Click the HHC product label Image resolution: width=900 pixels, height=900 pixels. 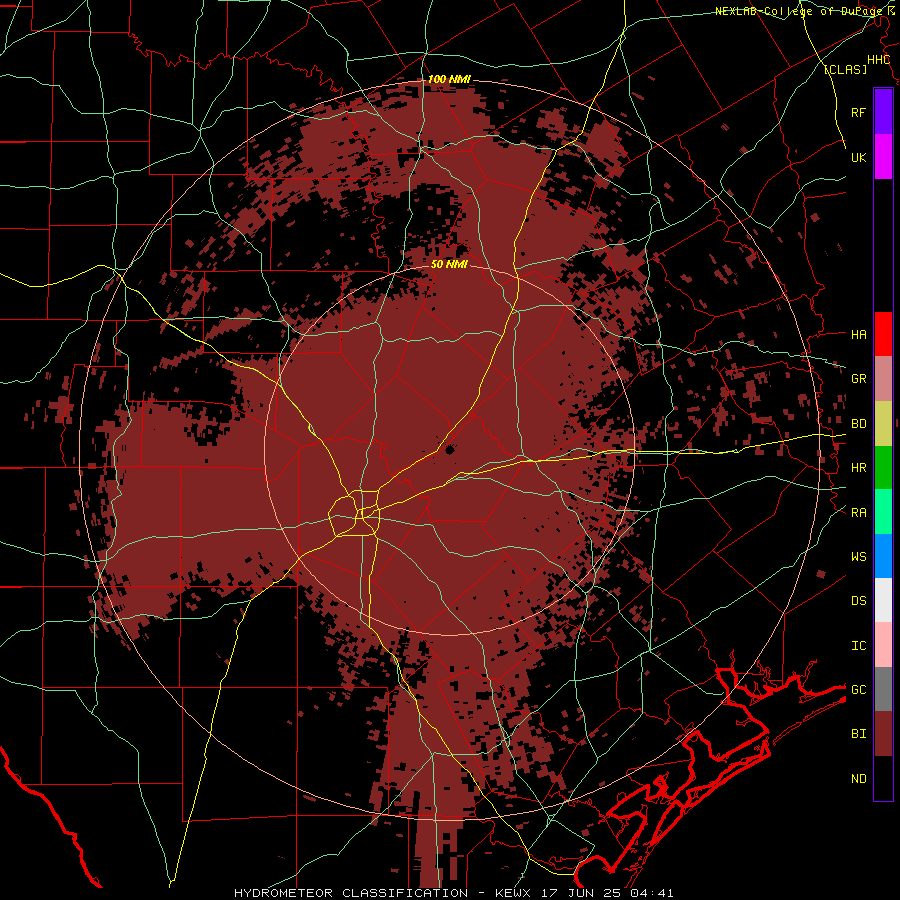(878, 60)
